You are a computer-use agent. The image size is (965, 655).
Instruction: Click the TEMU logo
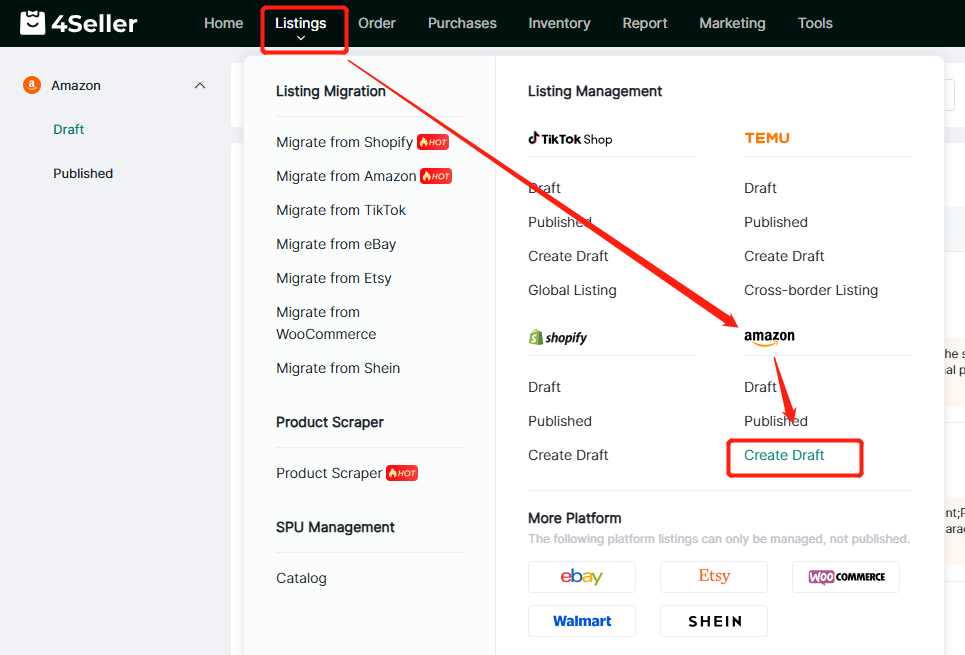(x=767, y=139)
